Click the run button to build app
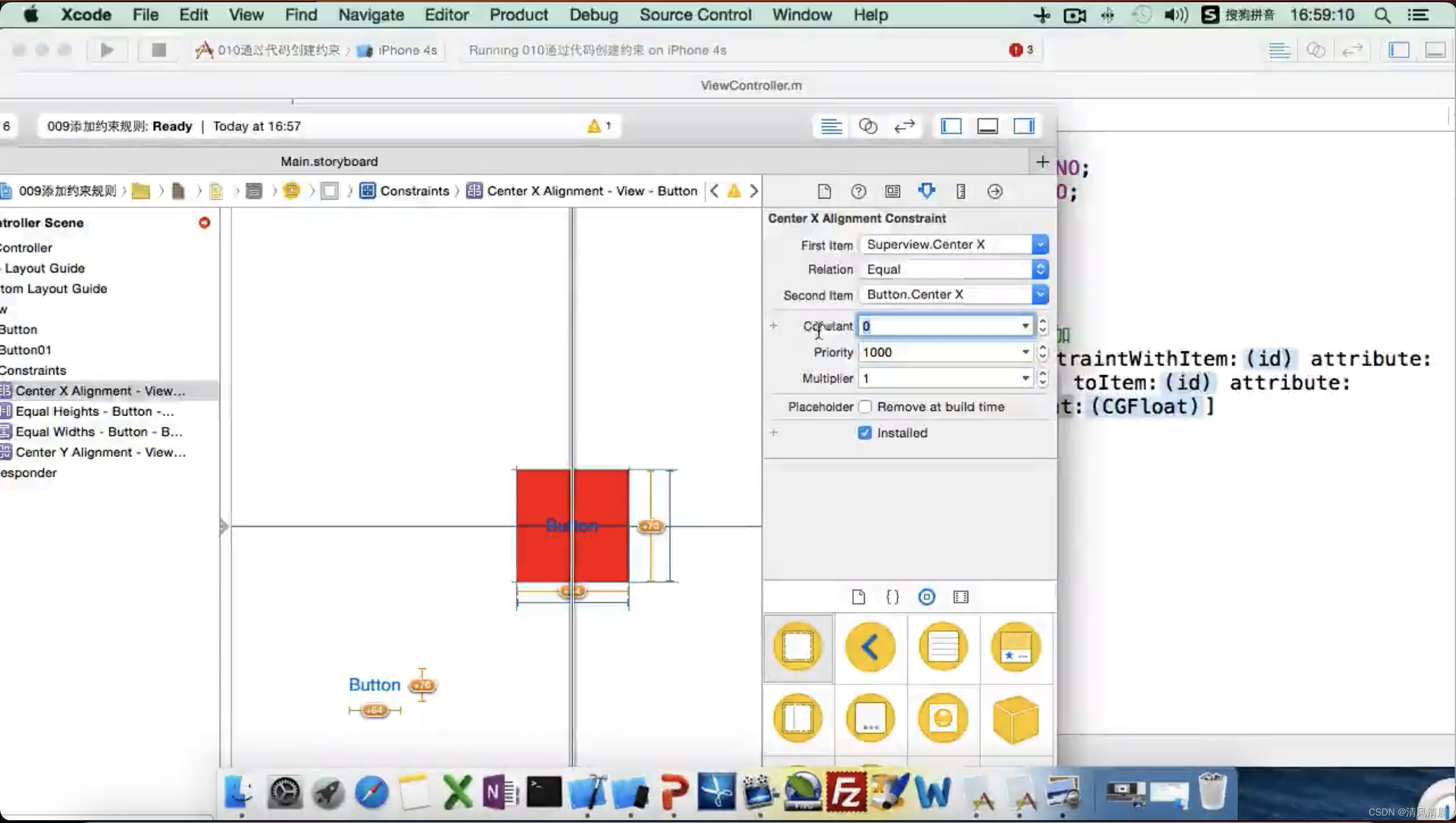1456x823 pixels. pos(107,49)
